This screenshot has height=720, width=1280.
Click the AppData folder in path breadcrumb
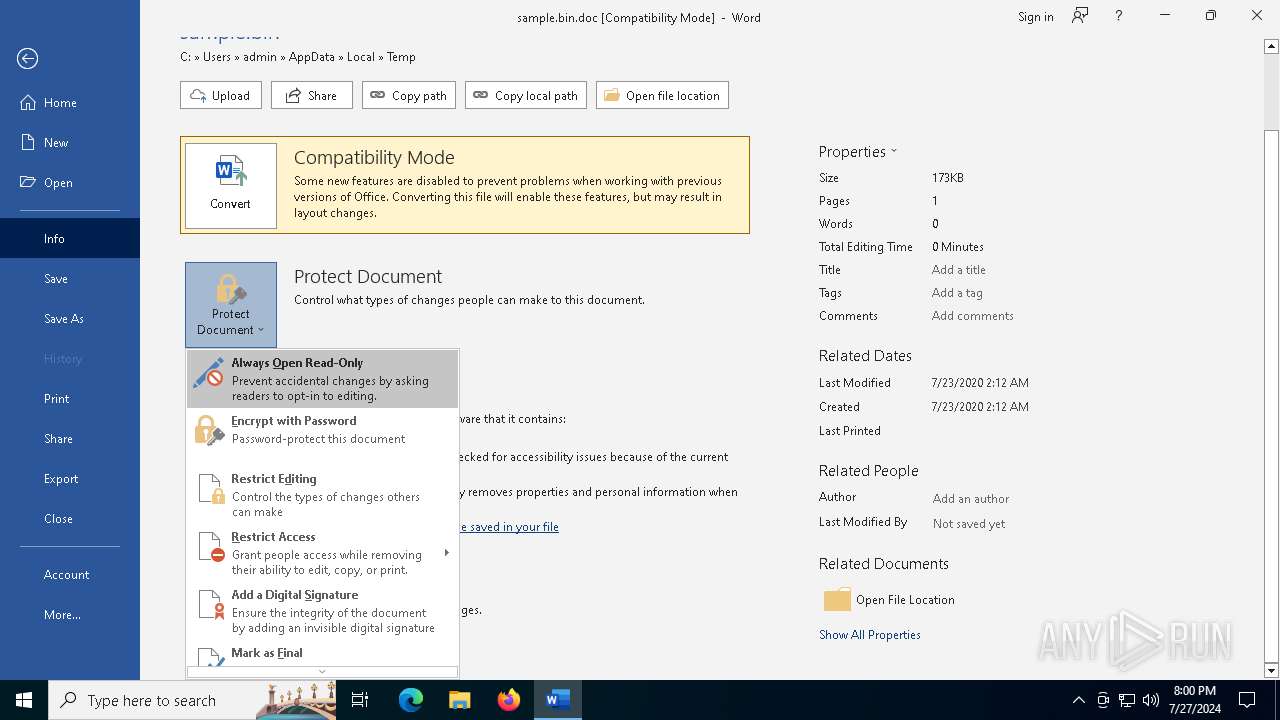[312, 57]
